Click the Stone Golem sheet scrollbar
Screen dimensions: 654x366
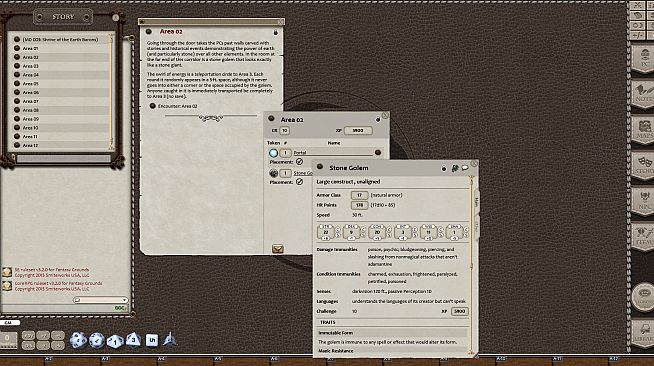click(472, 265)
